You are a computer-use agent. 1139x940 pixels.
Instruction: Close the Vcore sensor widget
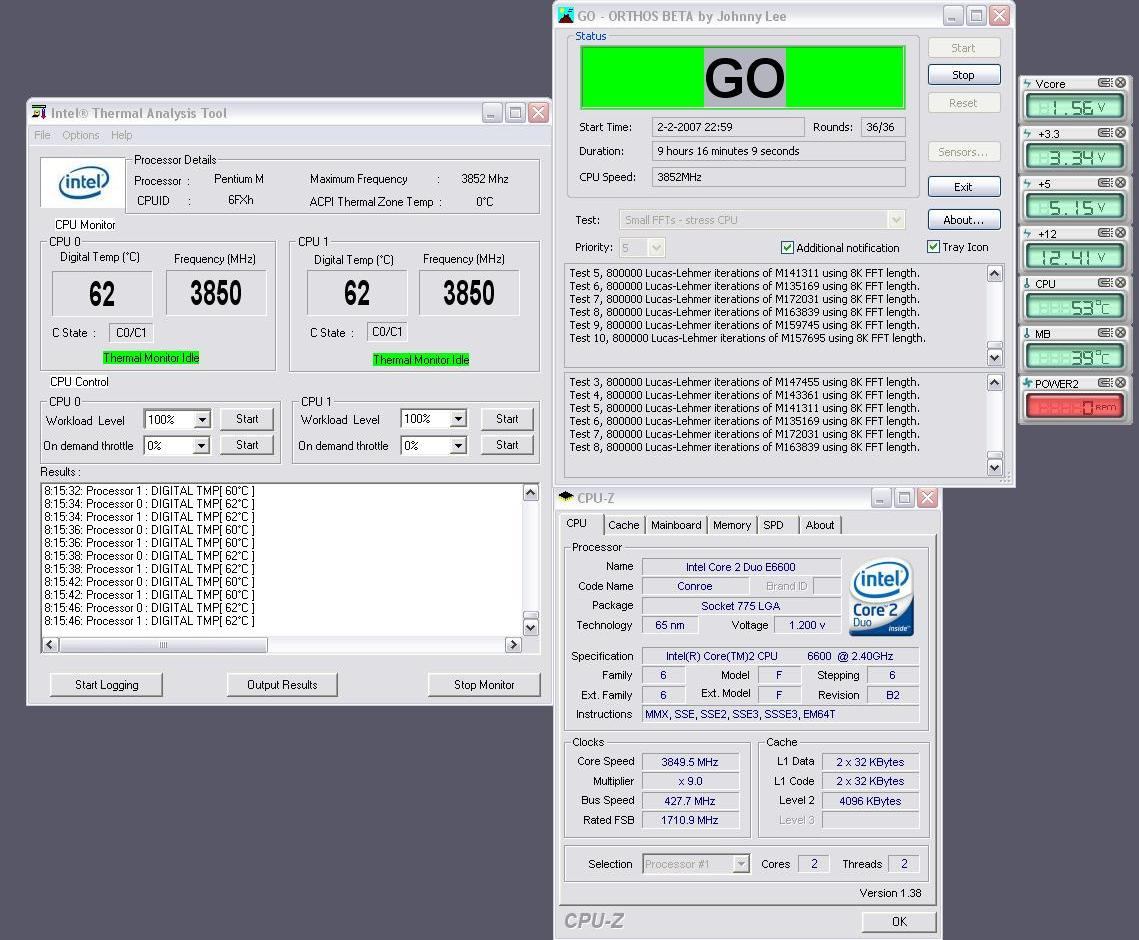[1121, 83]
